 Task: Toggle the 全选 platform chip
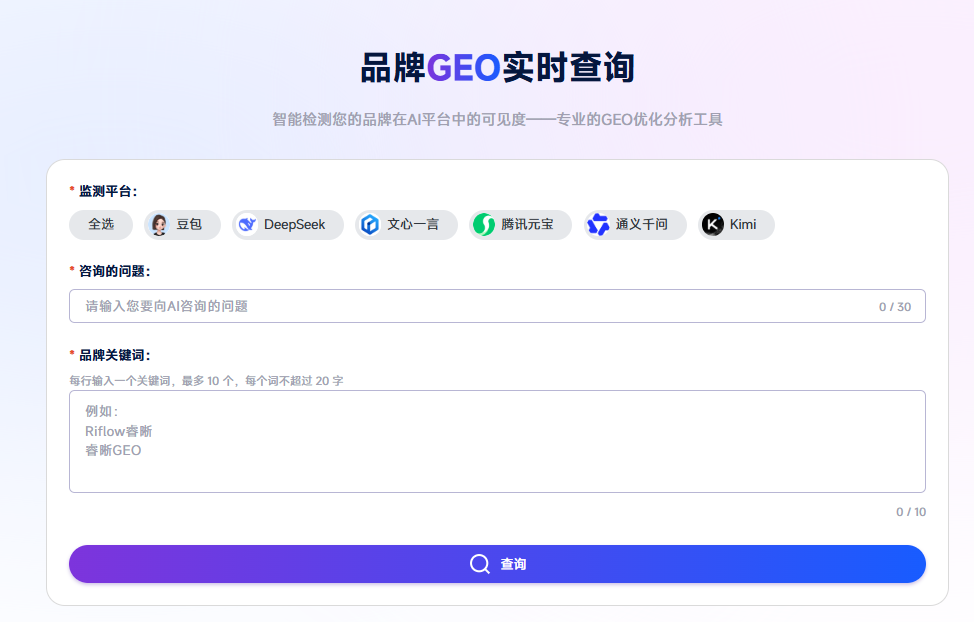[x=101, y=225]
